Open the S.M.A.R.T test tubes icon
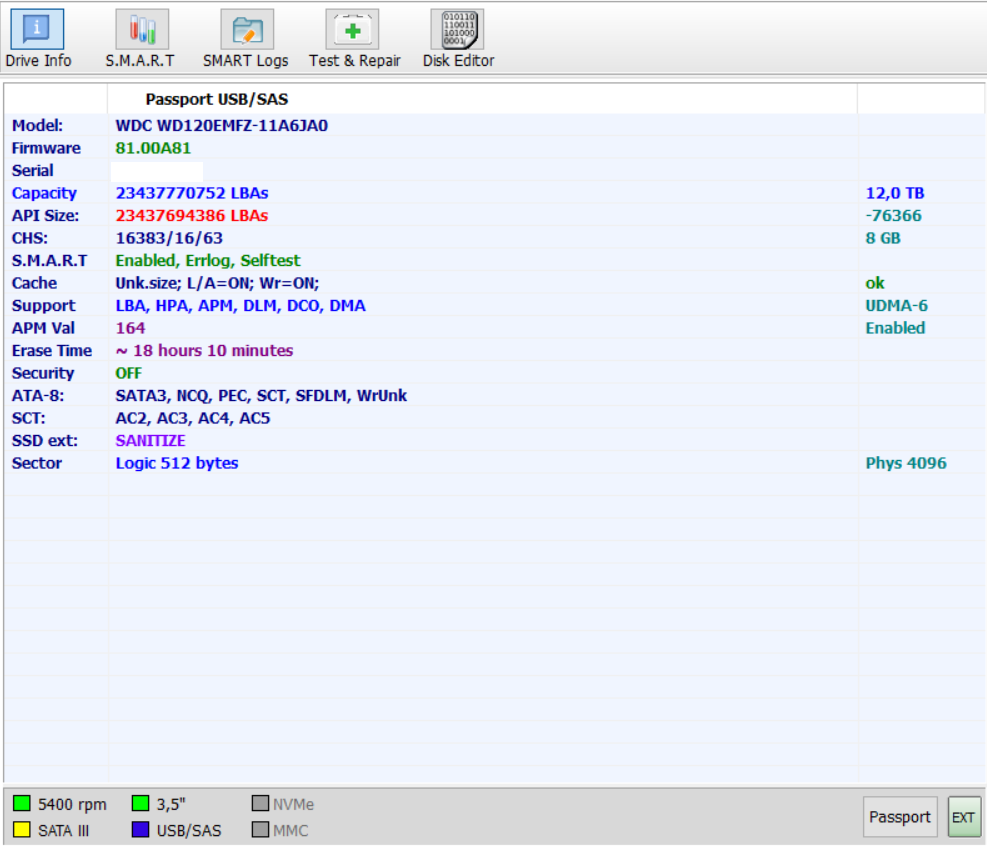 (142, 29)
